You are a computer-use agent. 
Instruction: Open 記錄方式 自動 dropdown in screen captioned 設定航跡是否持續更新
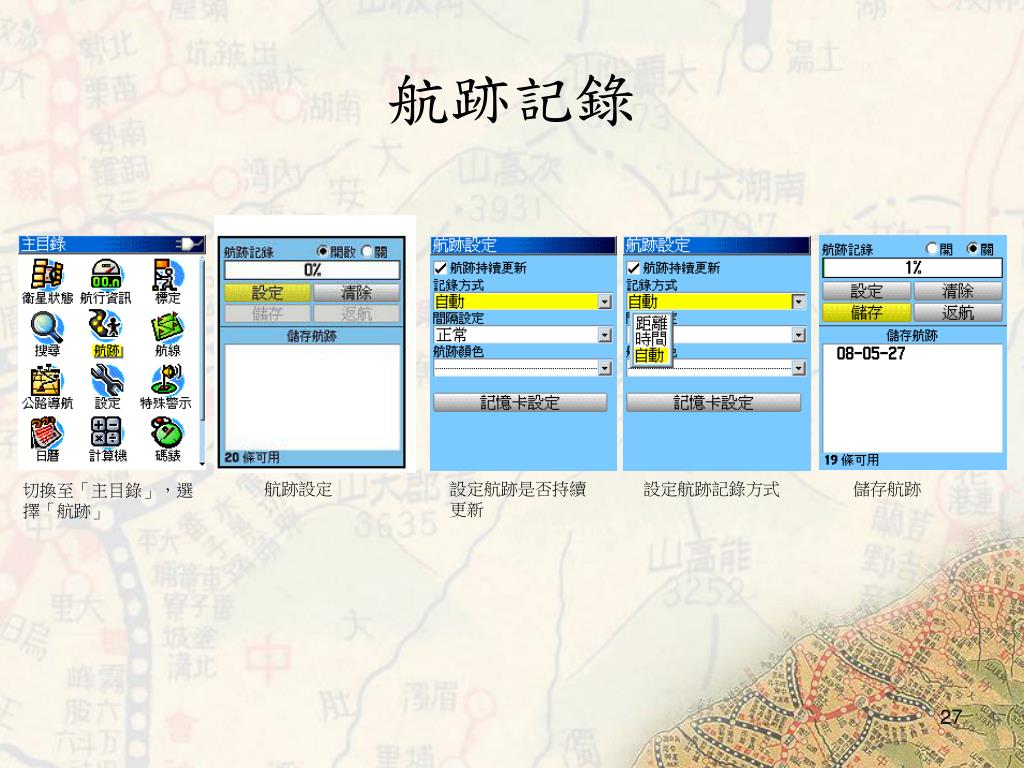[522, 302]
